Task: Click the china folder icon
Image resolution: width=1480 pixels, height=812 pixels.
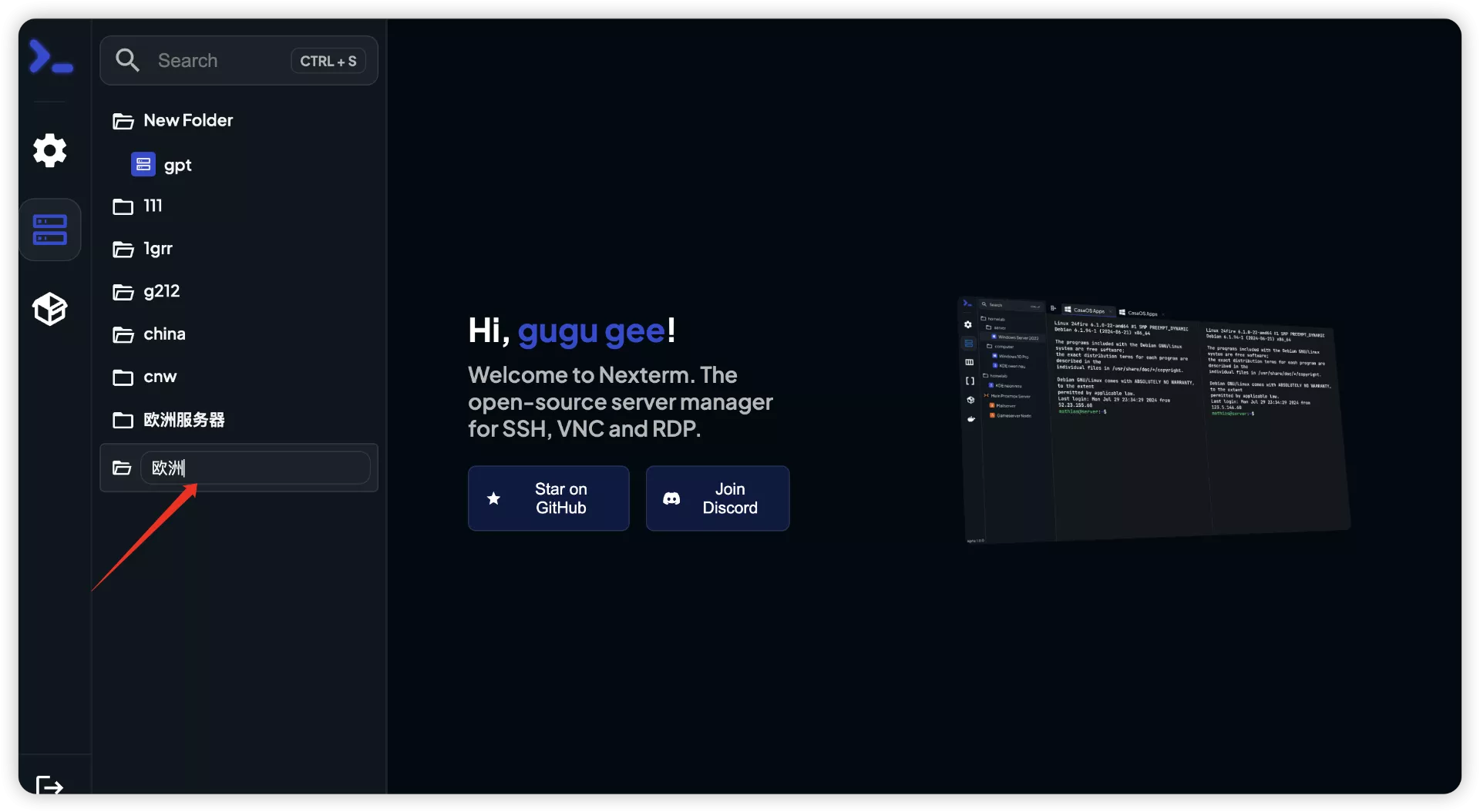Action: [x=123, y=334]
